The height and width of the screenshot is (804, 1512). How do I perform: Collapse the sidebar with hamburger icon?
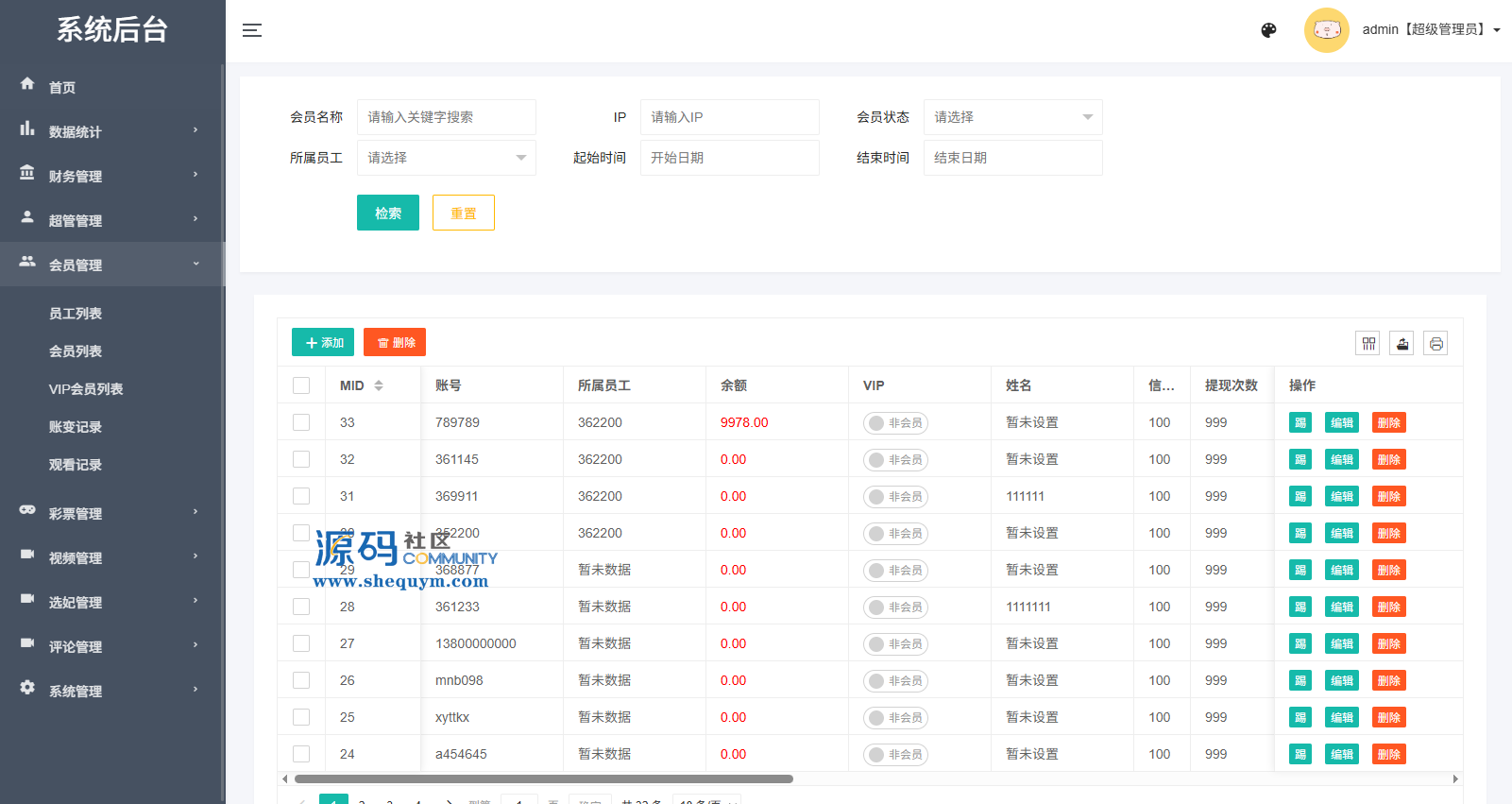251,30
